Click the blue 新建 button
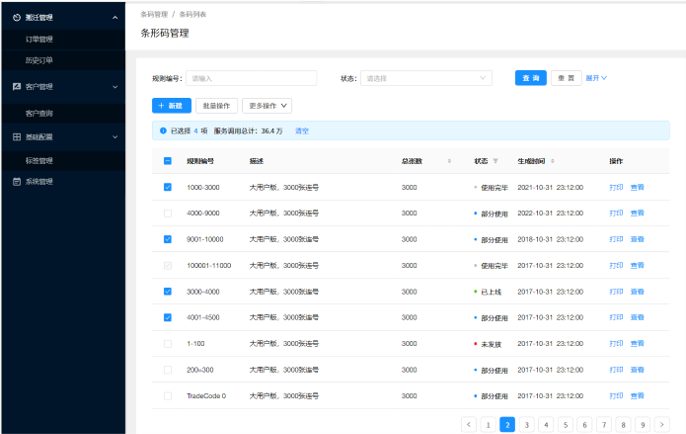Viewport: 686px width, 434px height. pyautogui.click(x=171, y=105)
